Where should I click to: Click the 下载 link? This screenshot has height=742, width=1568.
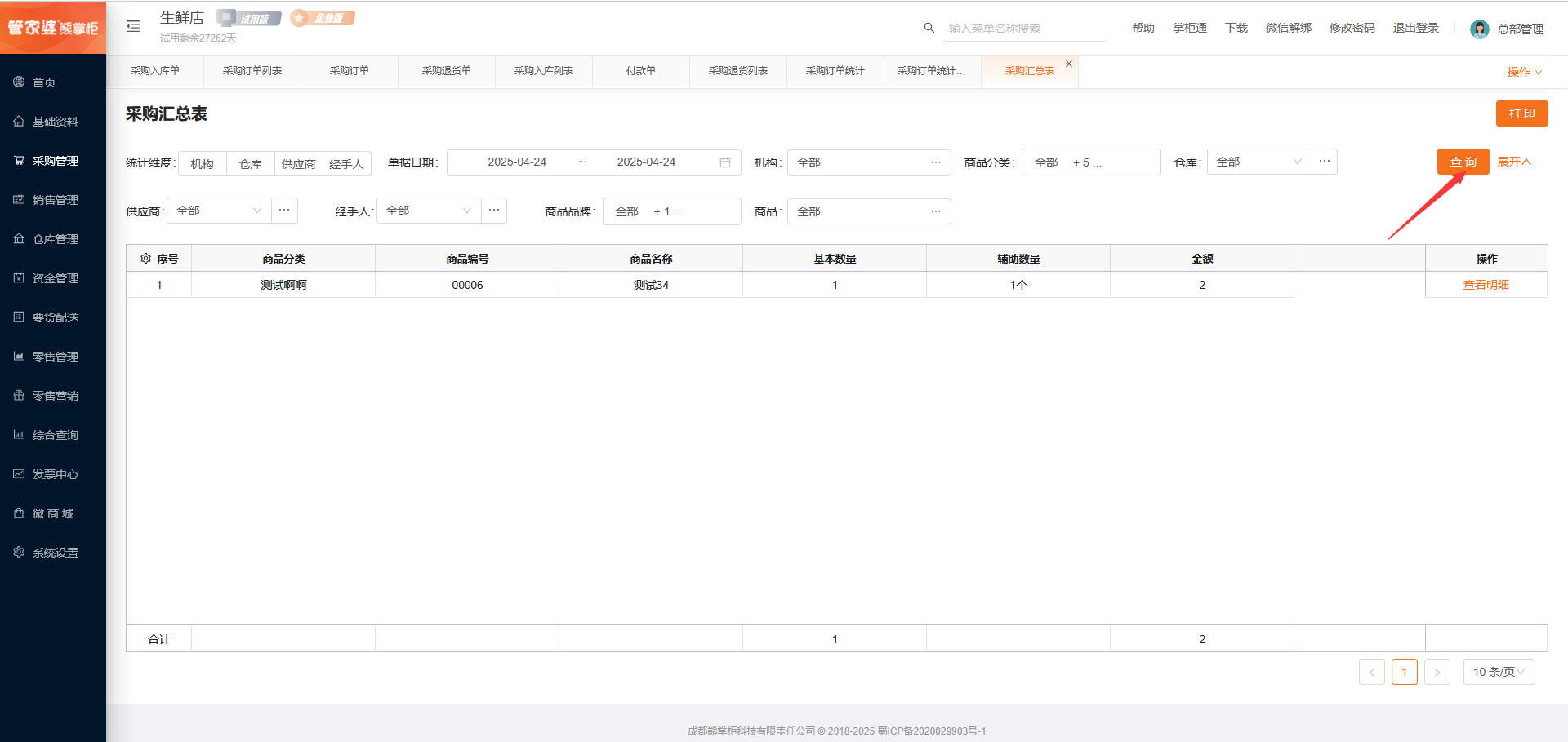[1236, 28]
